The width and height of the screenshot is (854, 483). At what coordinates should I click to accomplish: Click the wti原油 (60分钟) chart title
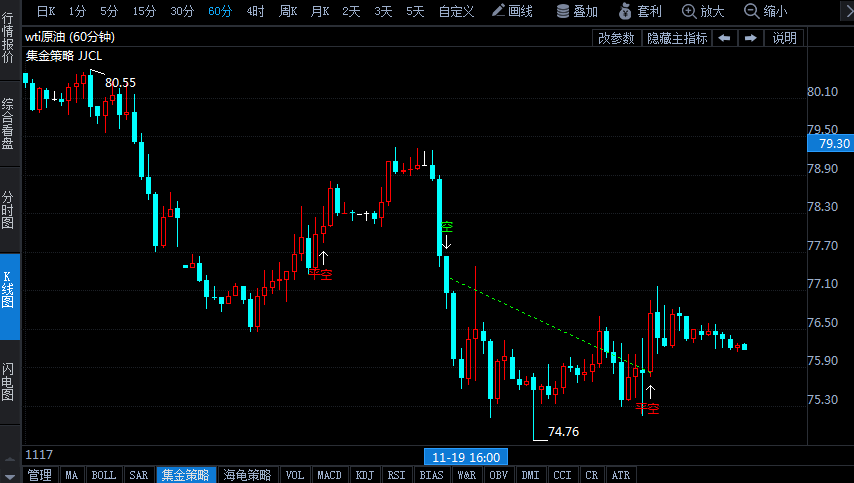click(x=70, y=37)
